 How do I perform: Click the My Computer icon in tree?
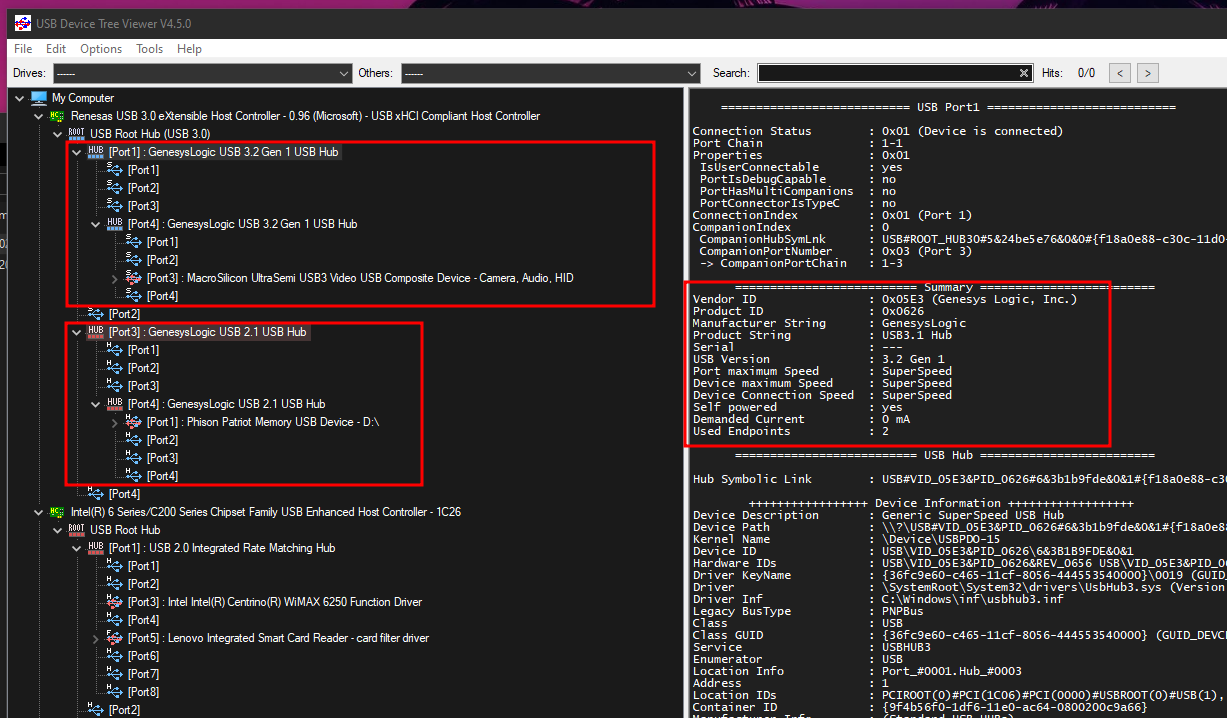(x=39, y=98)
